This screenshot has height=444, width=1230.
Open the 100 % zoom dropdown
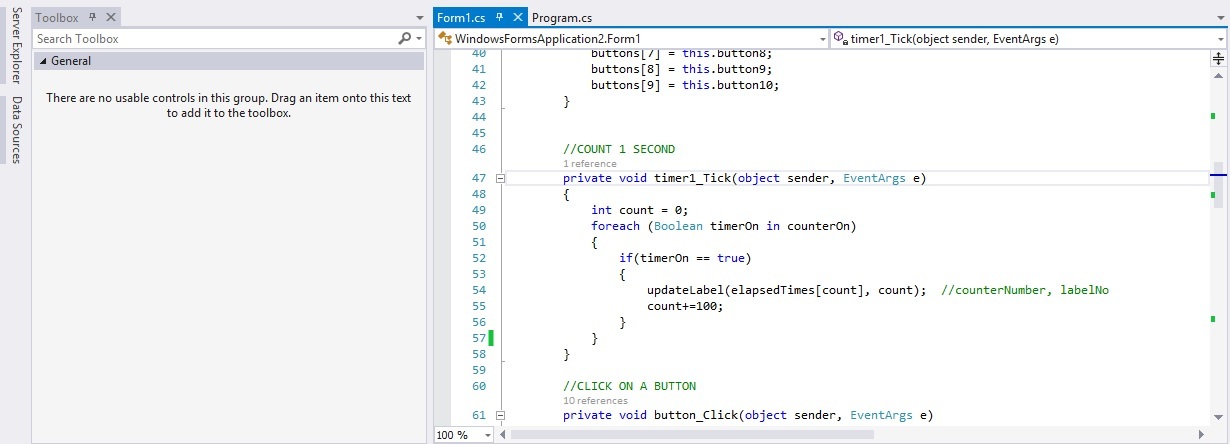pos(487,435)
